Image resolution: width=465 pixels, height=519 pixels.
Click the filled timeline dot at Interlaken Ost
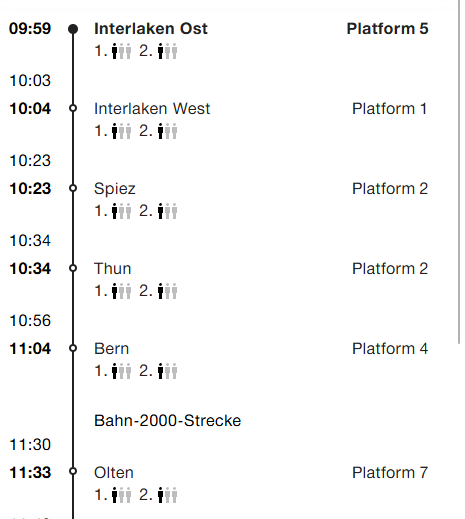[x=73, y=29]
